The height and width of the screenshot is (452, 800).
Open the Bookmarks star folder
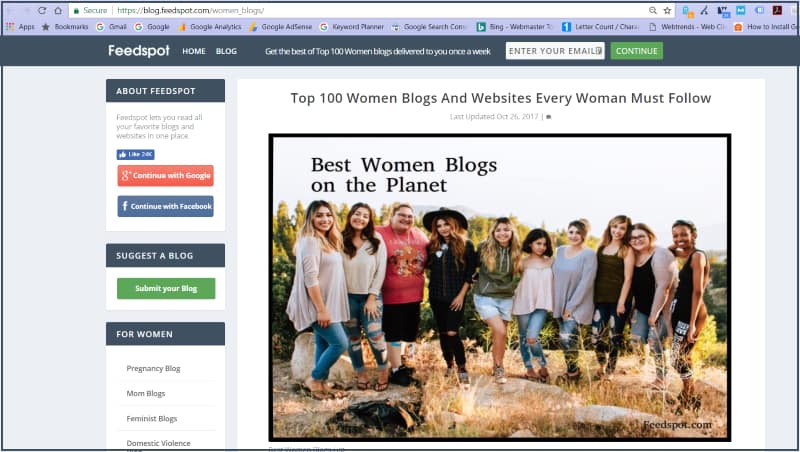coord(65,27)
